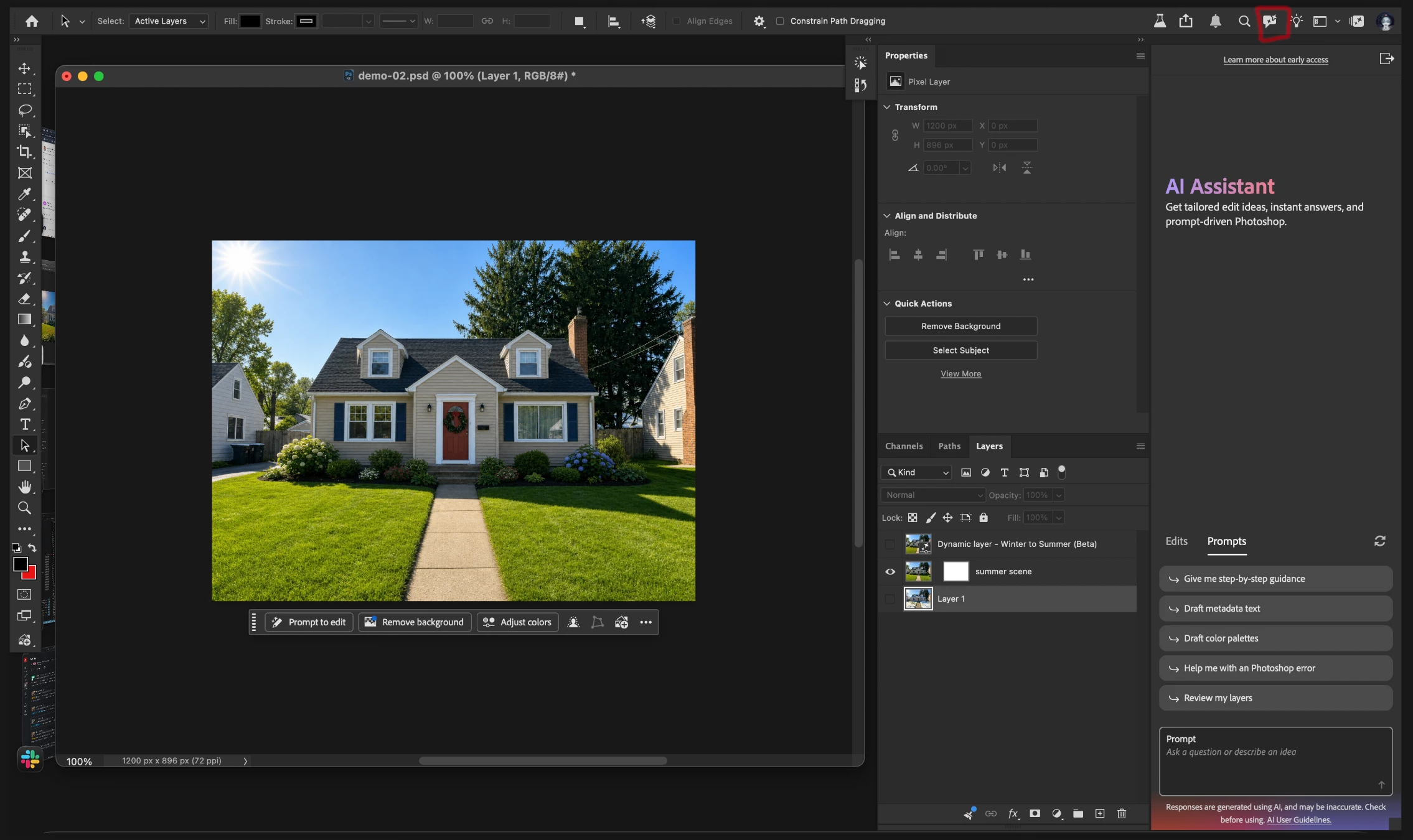Select the Brush tool
This screenshot has width=1413, height=840.
click(x=24, y=236)
